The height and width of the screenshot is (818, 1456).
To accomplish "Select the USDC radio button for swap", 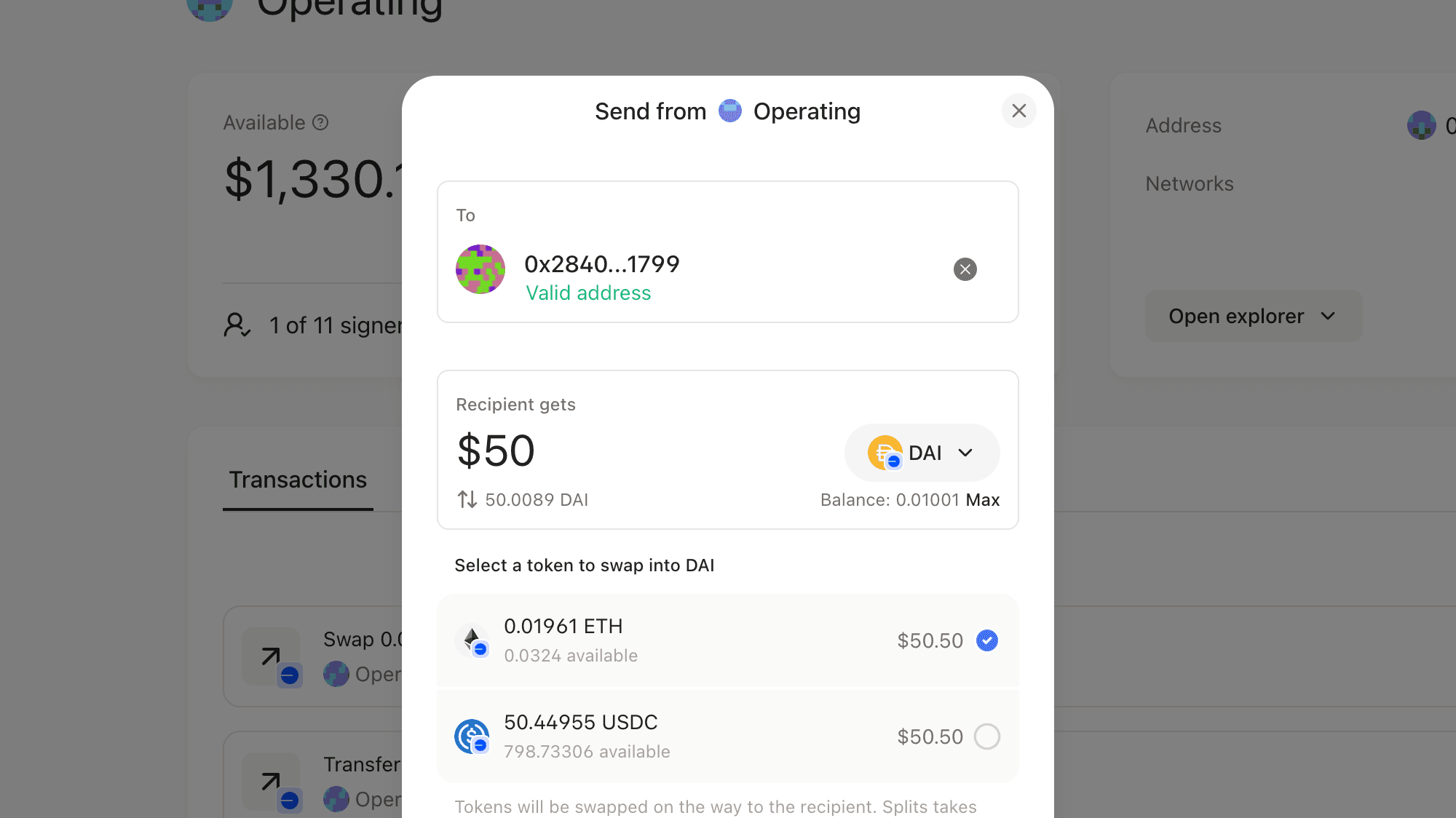I will pyautogui.click(x=988, y=736).
